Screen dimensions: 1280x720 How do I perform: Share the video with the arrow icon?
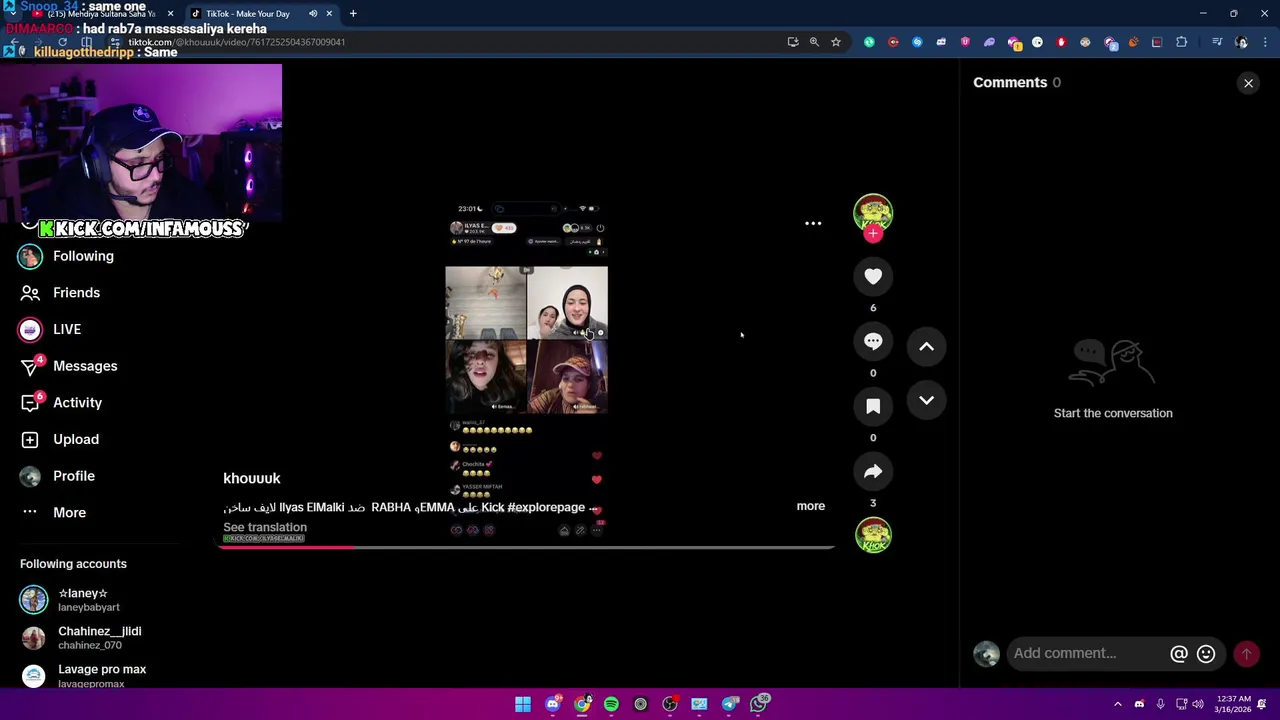(873, 472)
